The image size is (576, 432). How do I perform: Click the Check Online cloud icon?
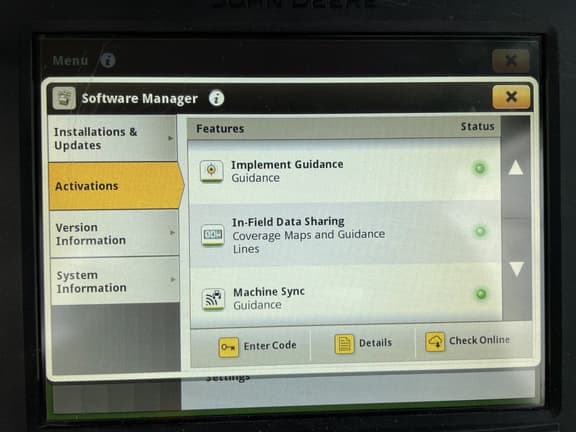tap(435, 342)
